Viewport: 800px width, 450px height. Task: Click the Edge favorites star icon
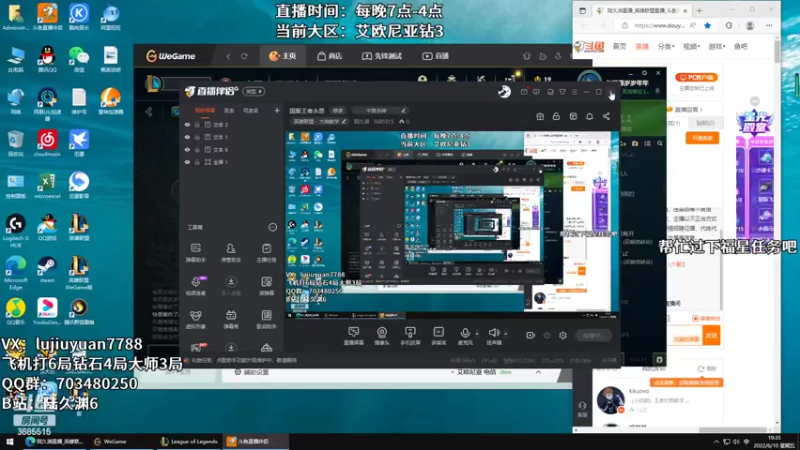click(x=707, y=26)
